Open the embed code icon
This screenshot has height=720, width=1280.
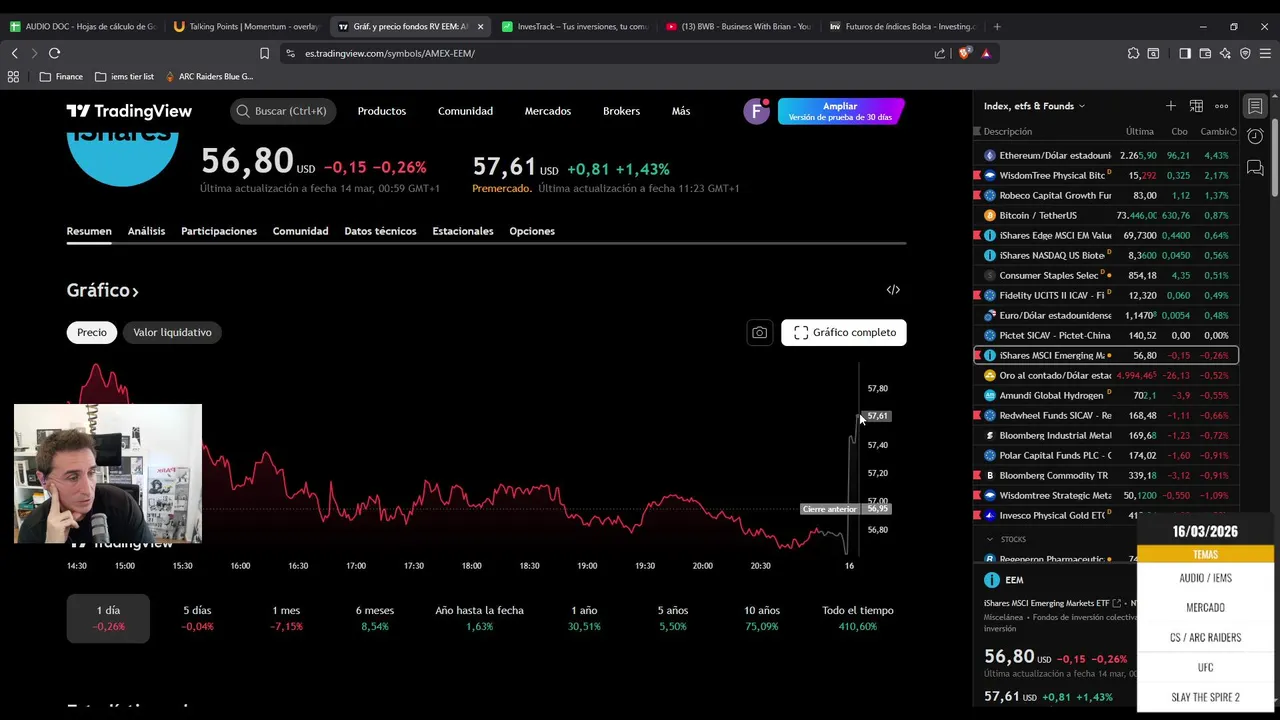893,290
